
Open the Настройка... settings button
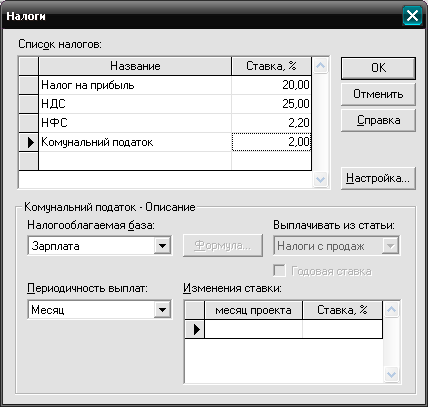click(x=378, y=178)
